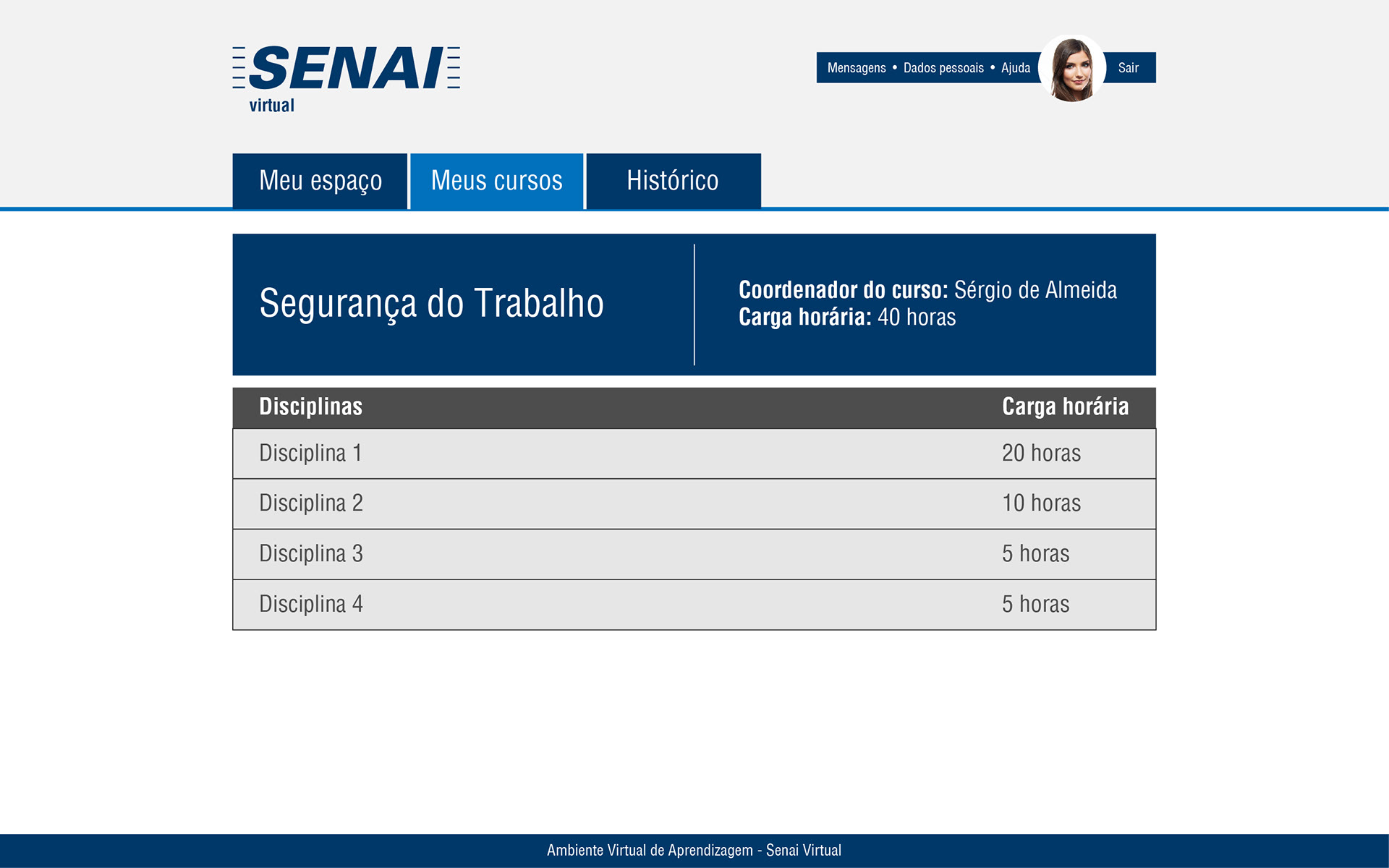This screenshot has width=1389, height=868.
Task: Open Dados pessoais page
Action: [943, 68]
